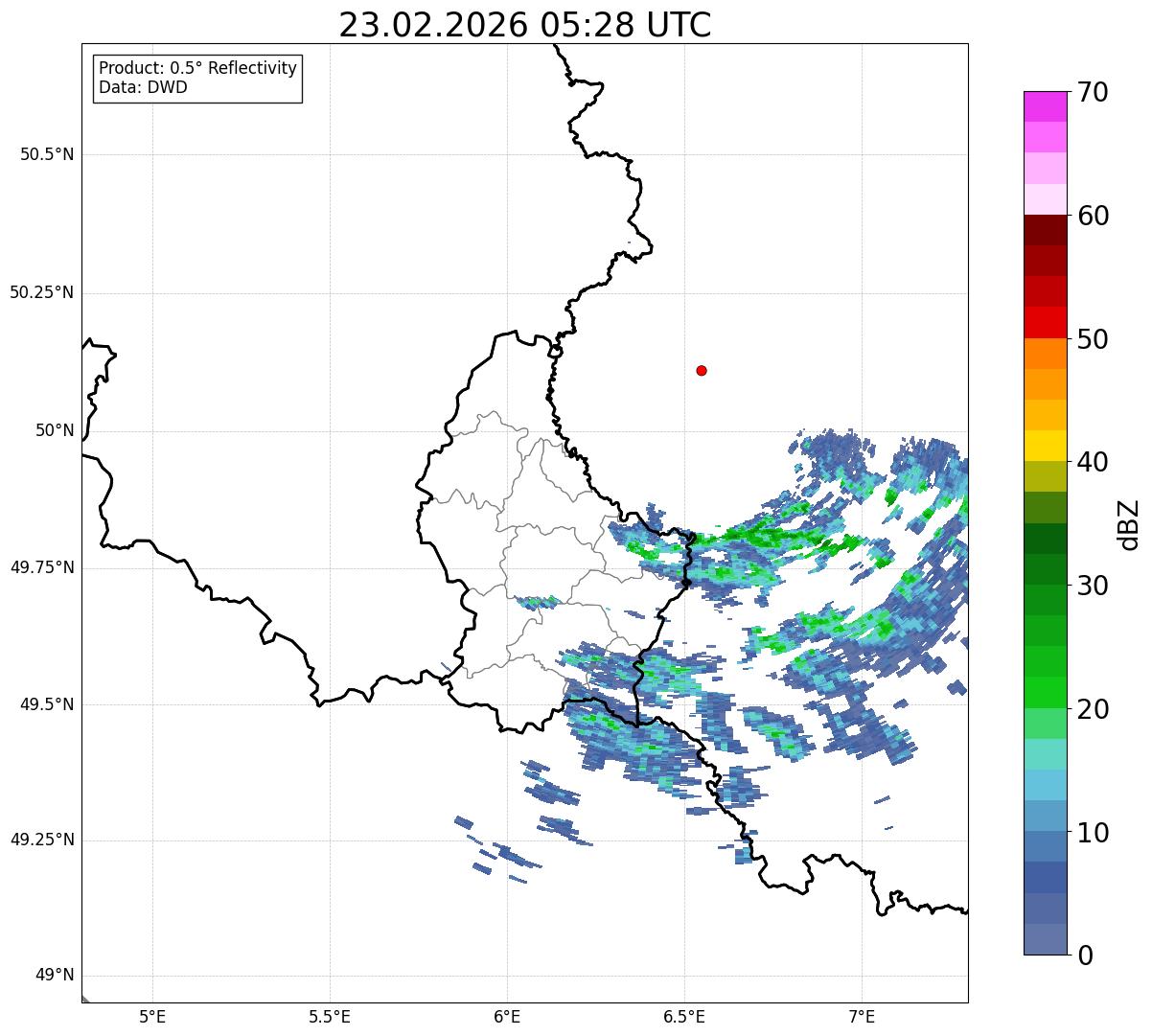Click the 5°E longitude label
The image size is (1152, 1036).
tap(152, 1016)
